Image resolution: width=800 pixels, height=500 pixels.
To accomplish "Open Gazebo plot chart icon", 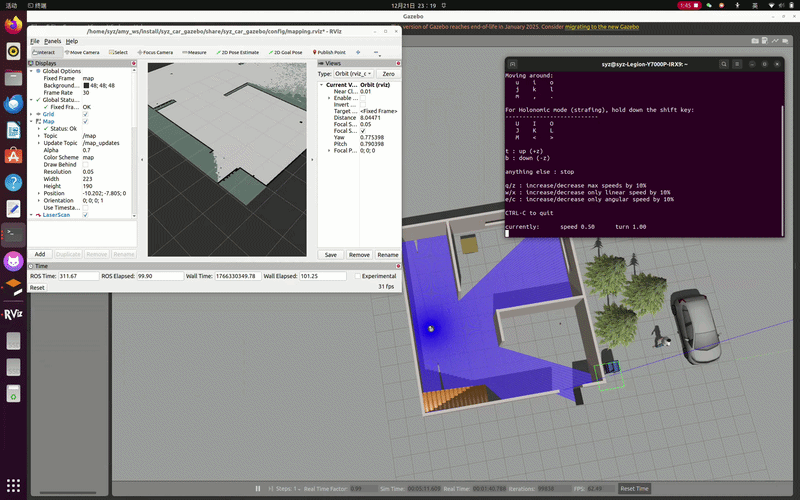I will (x=775, y=41).
